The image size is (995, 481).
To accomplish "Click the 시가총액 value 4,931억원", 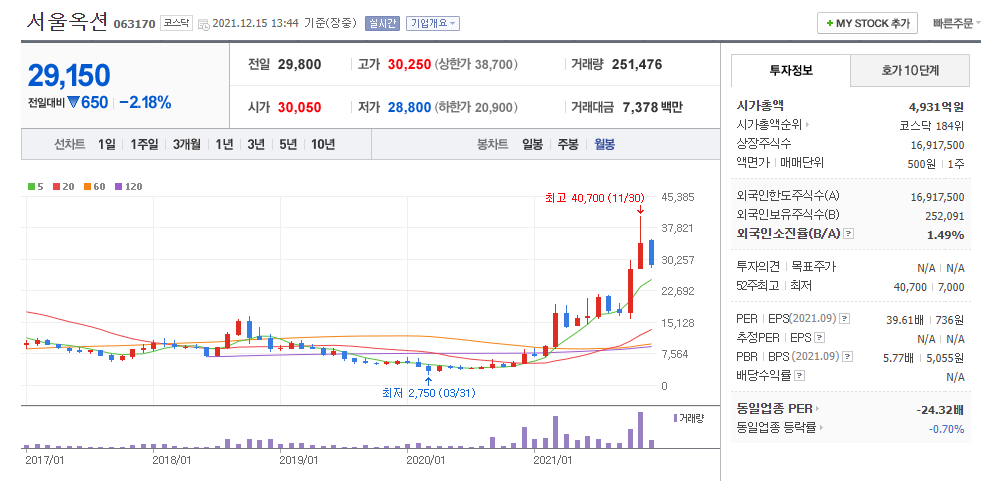I will point(936,106).
